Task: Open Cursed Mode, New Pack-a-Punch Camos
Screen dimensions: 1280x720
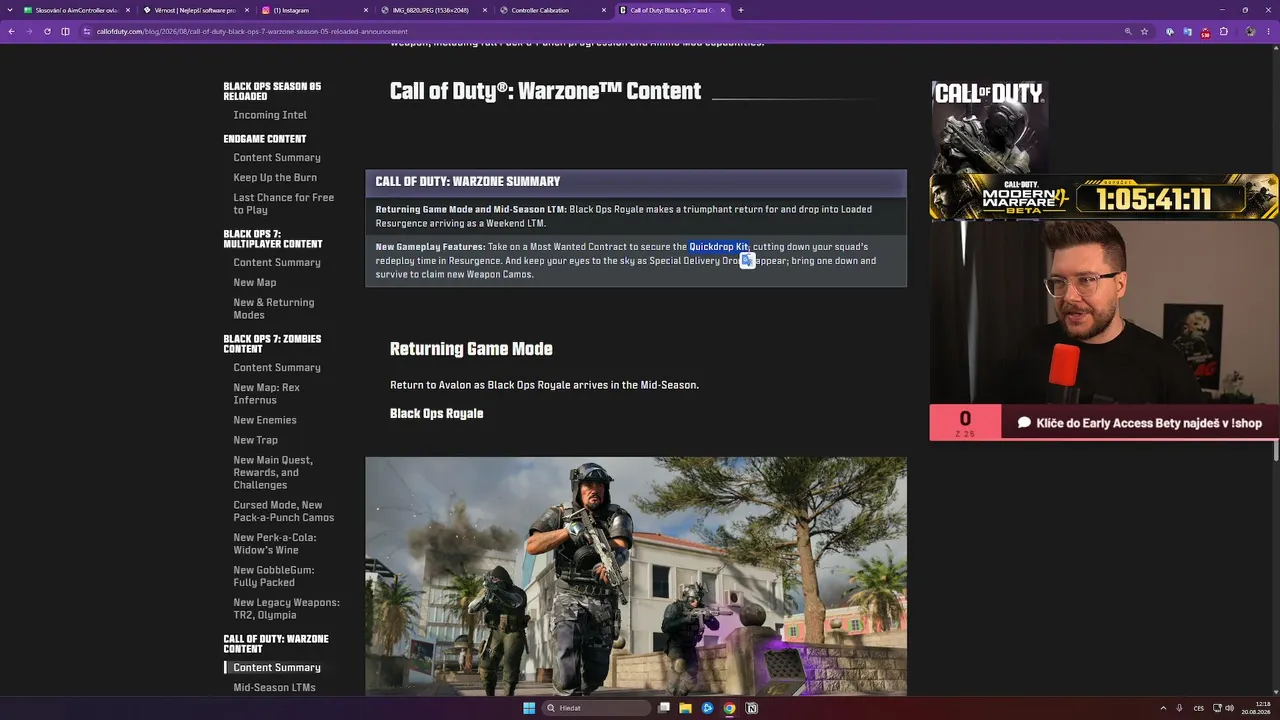Action: pyautogui.click(x=284, y=511)
